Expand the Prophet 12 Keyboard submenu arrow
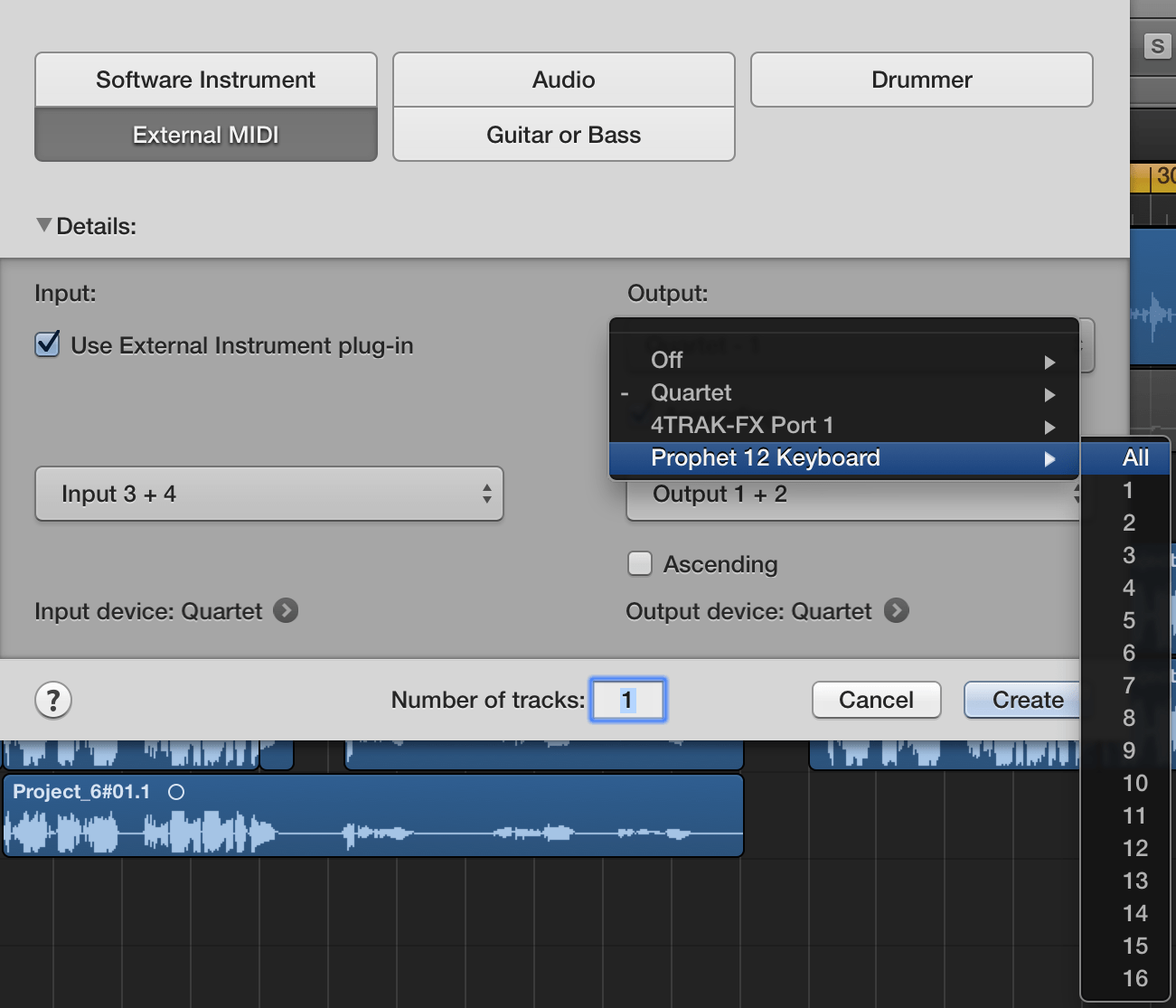The image size is (1176, 1008). click(1049, 459)
